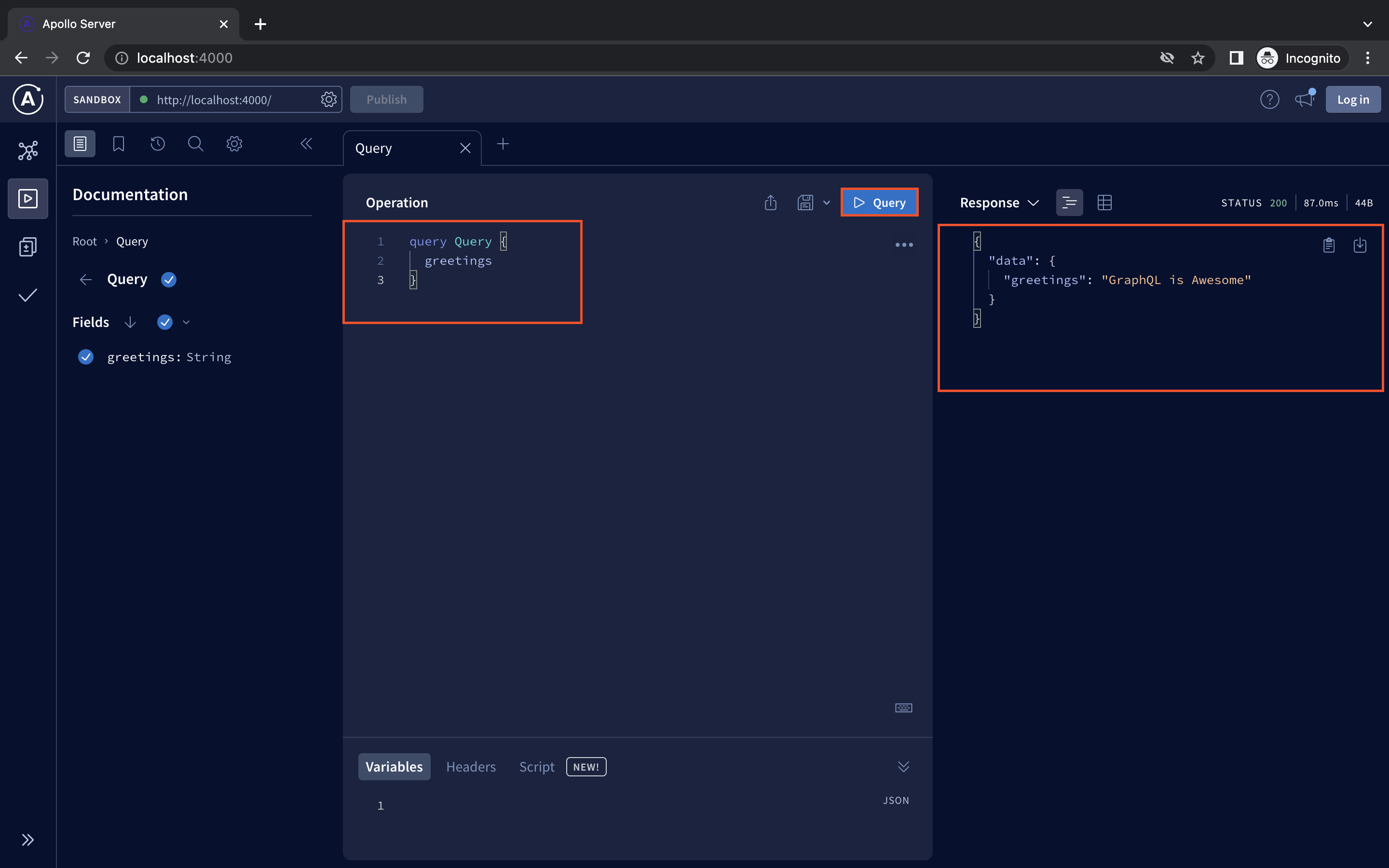The height and width of the screenshot is (868, 1389).
Task: Click the share operation icon
Action: [x=771, y=203]
